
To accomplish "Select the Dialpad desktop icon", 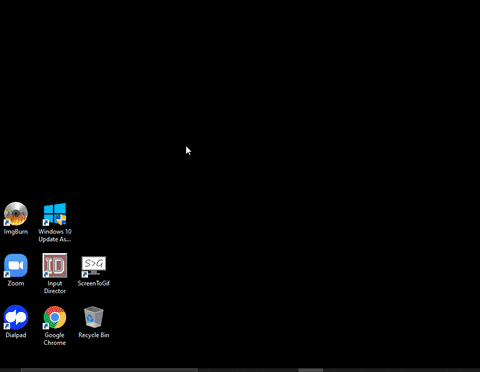I will click(x=16, y=317).
